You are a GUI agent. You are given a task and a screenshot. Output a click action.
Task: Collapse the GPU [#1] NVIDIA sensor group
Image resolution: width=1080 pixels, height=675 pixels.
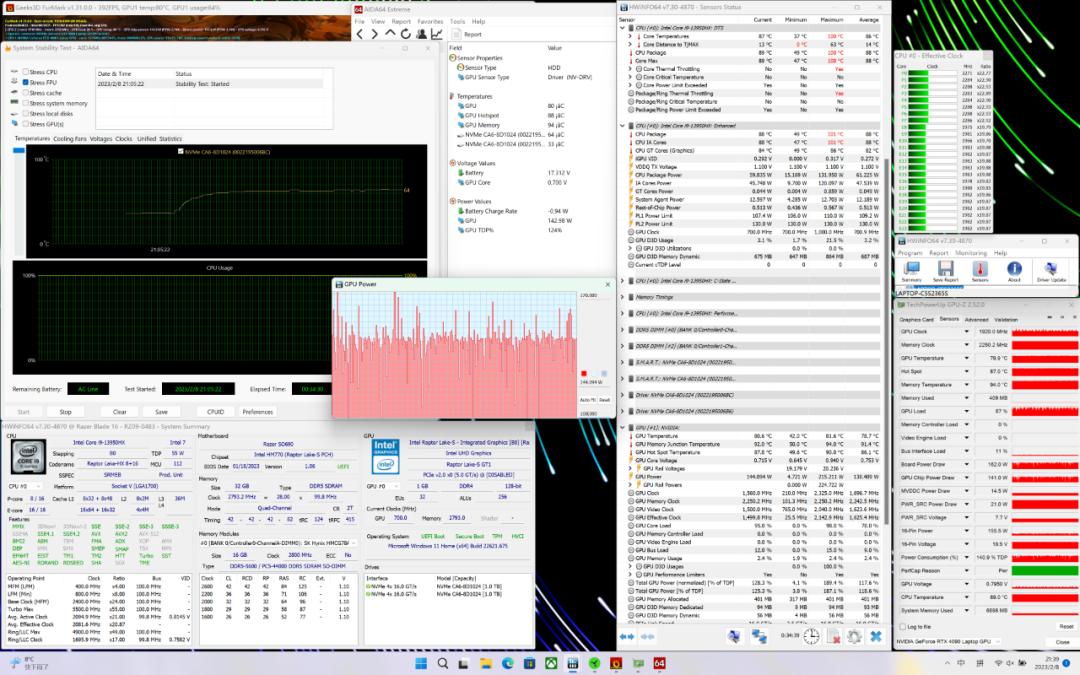[624, 427]
